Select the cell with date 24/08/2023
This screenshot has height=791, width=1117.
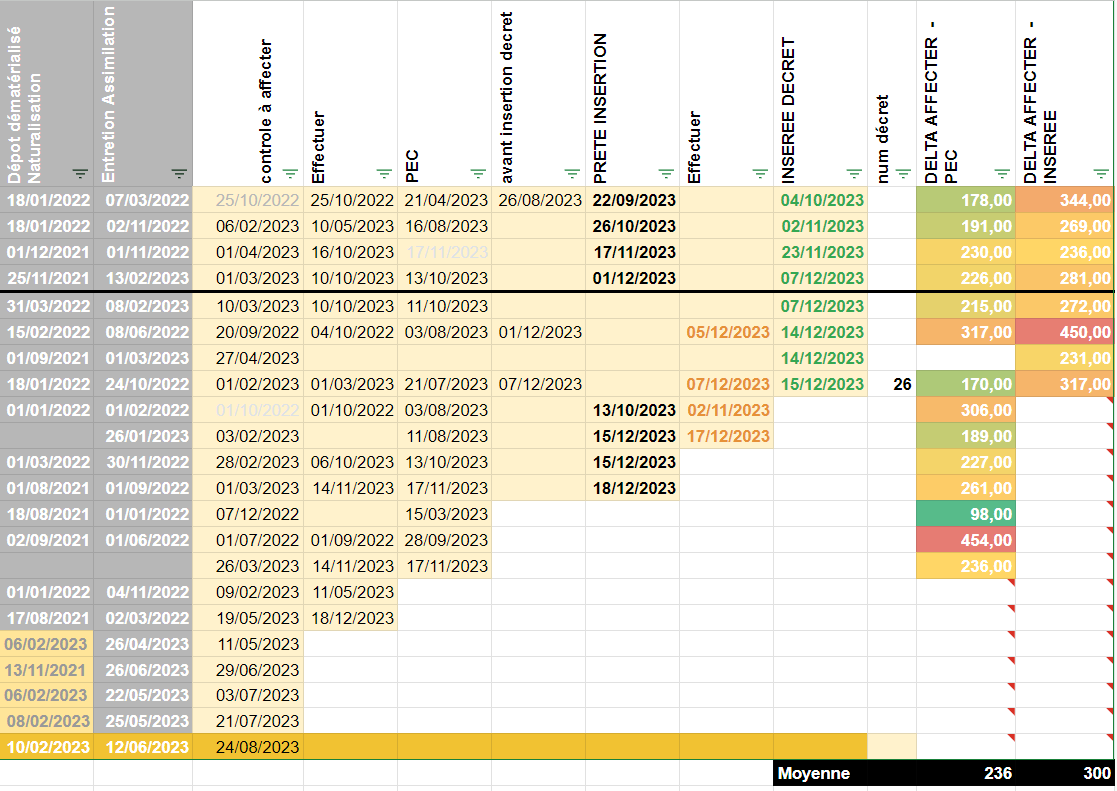[248, 747]
